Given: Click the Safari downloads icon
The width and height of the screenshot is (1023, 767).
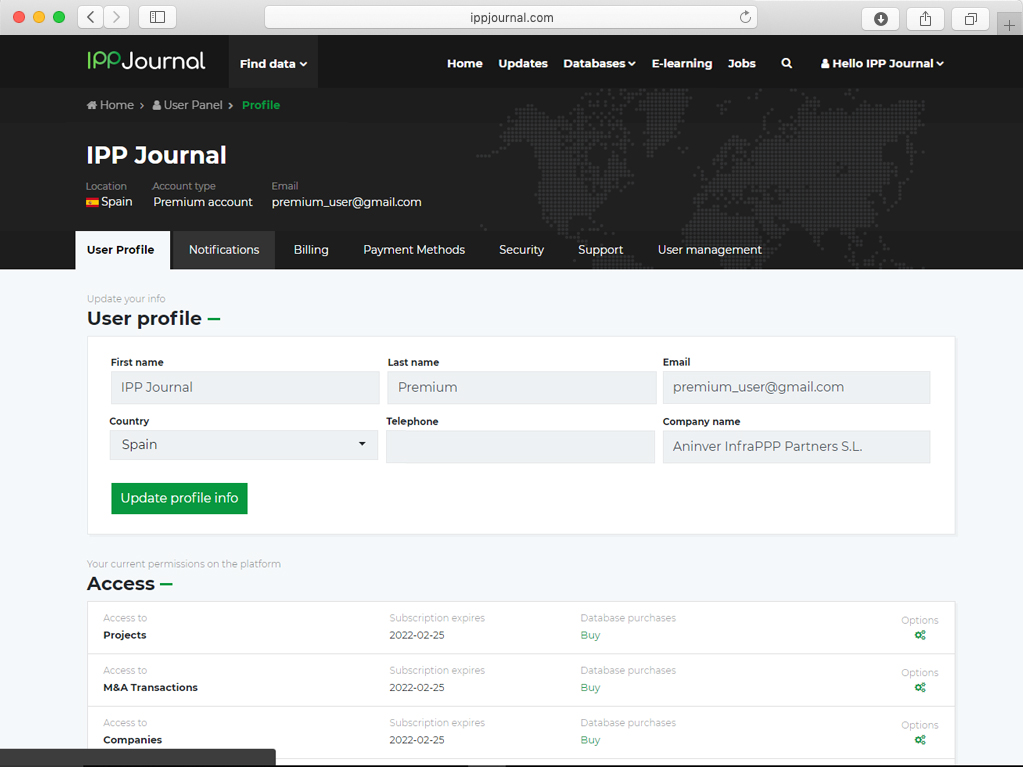Looking at the screenshot, I should 880,18.
